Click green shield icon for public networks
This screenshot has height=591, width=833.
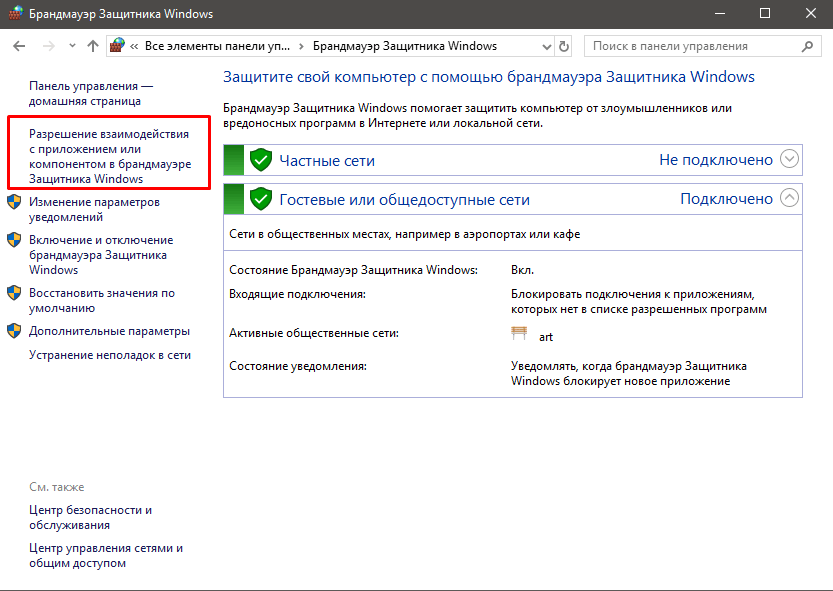[261, 199]
